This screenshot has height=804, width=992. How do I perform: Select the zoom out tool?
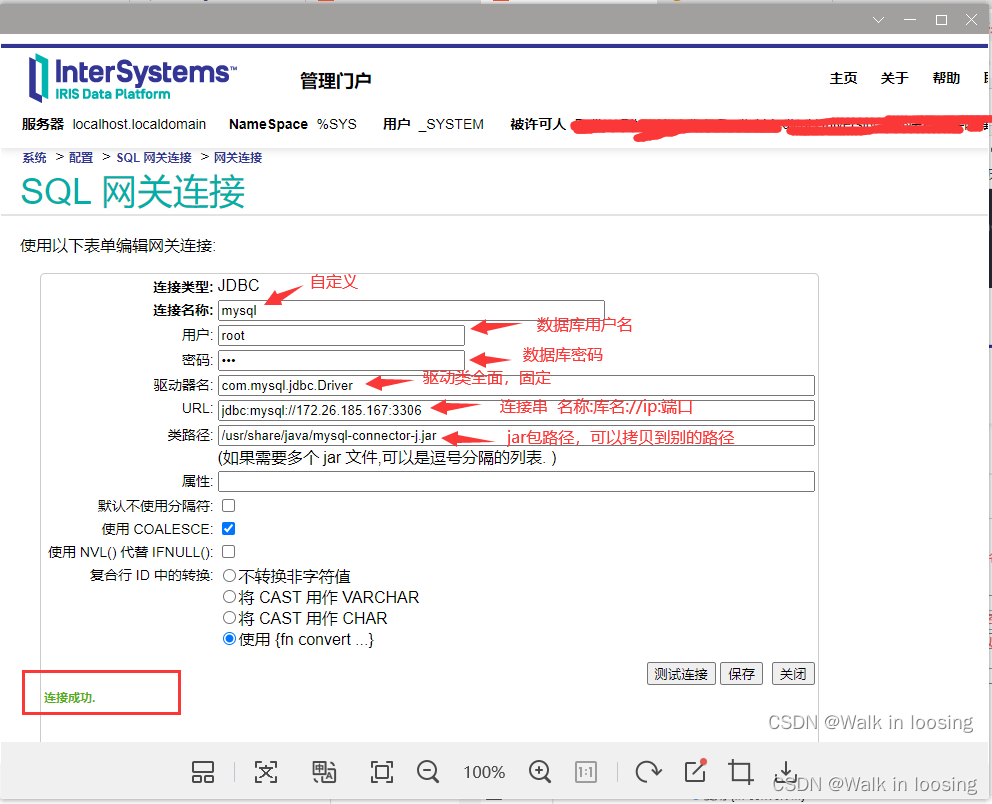(428, 772)
